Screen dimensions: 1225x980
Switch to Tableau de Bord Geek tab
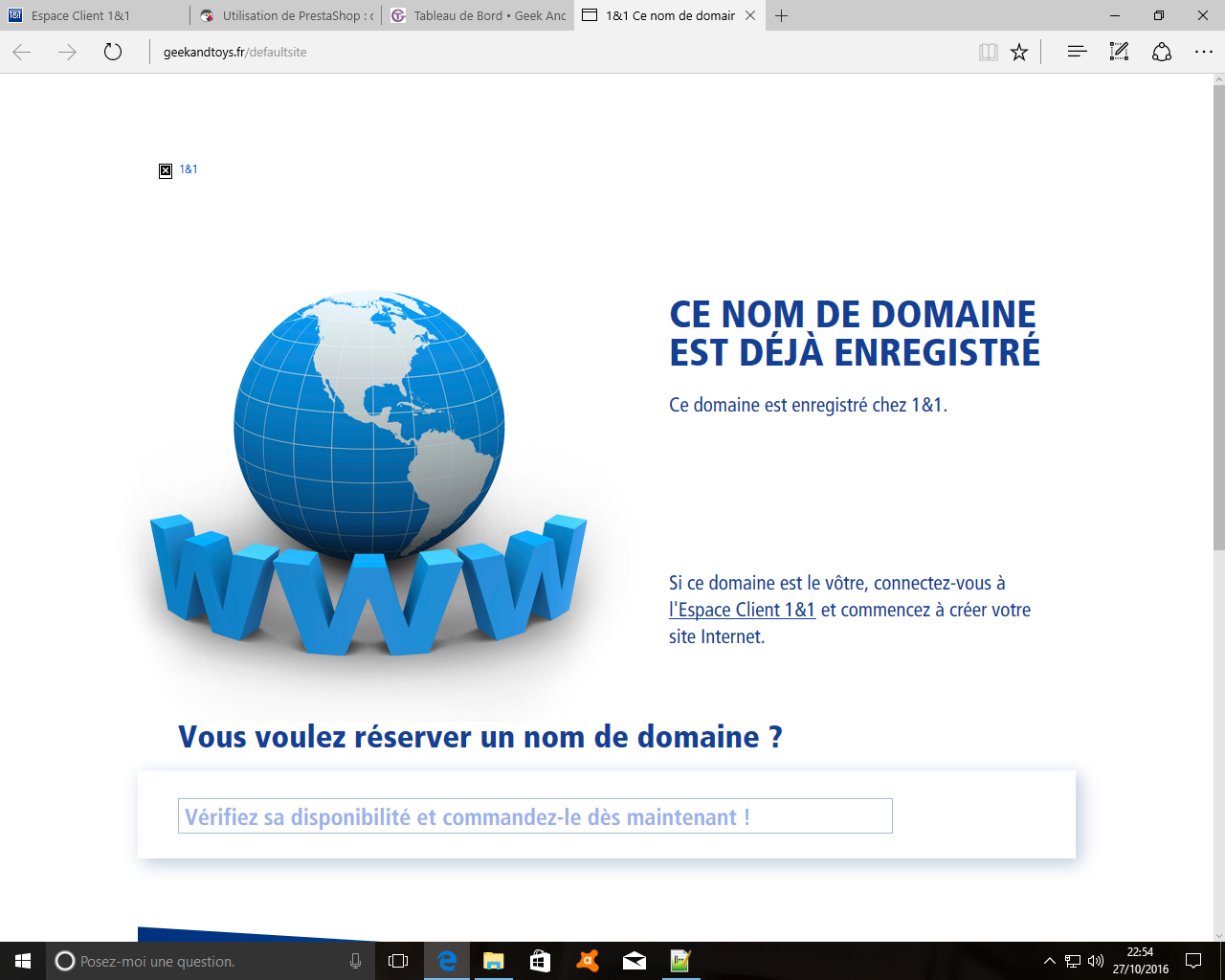478,15
